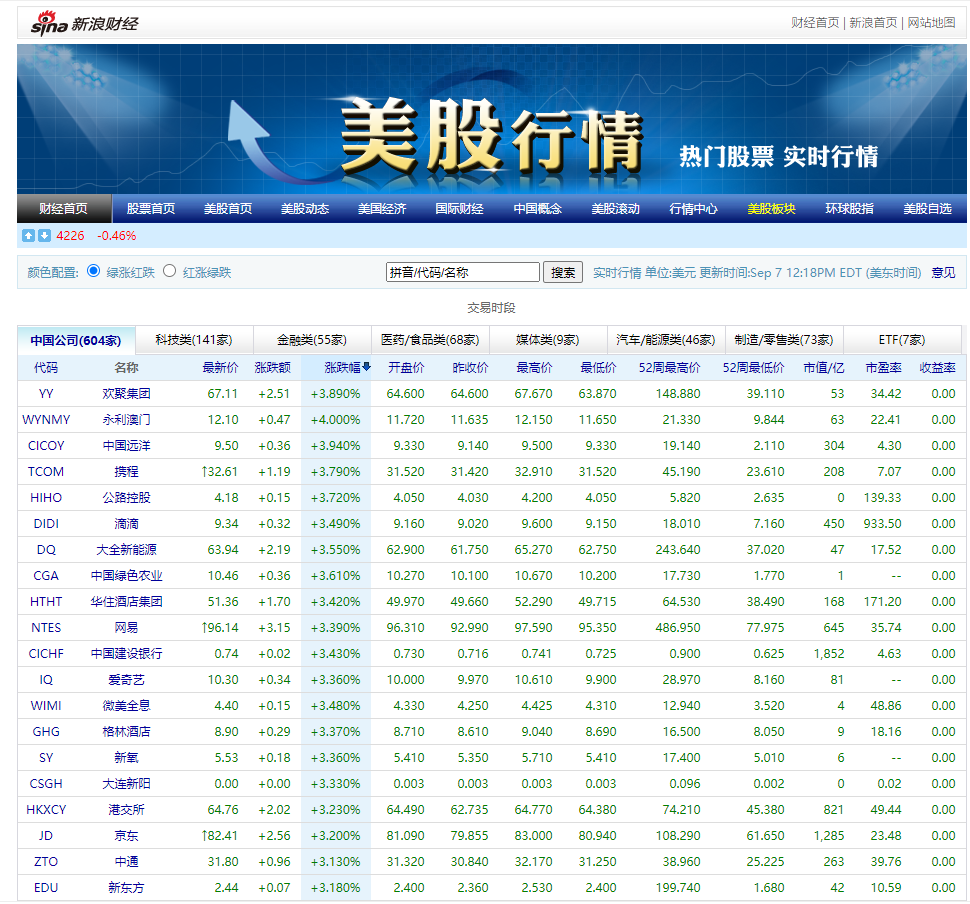The width and height of the screenshot is (970, 904).
Task: Switch to 科技类(141家) tab
Action: coord(194,340)
